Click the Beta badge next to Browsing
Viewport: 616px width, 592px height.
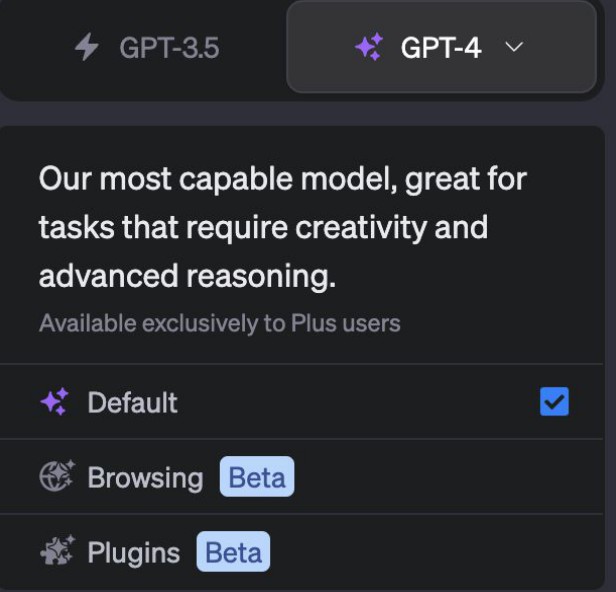257,477
